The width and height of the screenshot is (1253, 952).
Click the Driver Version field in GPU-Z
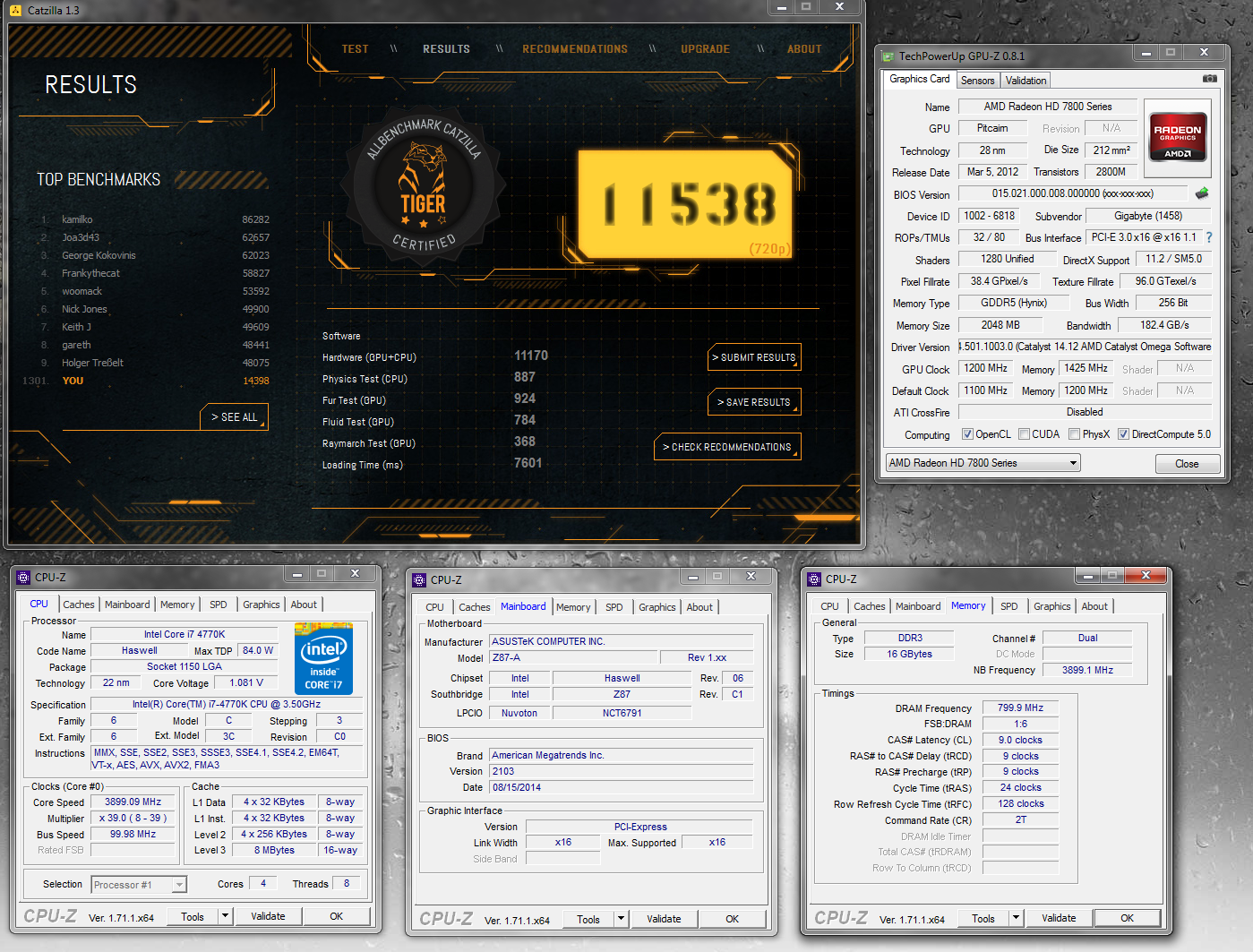(x=1085, y=347)
